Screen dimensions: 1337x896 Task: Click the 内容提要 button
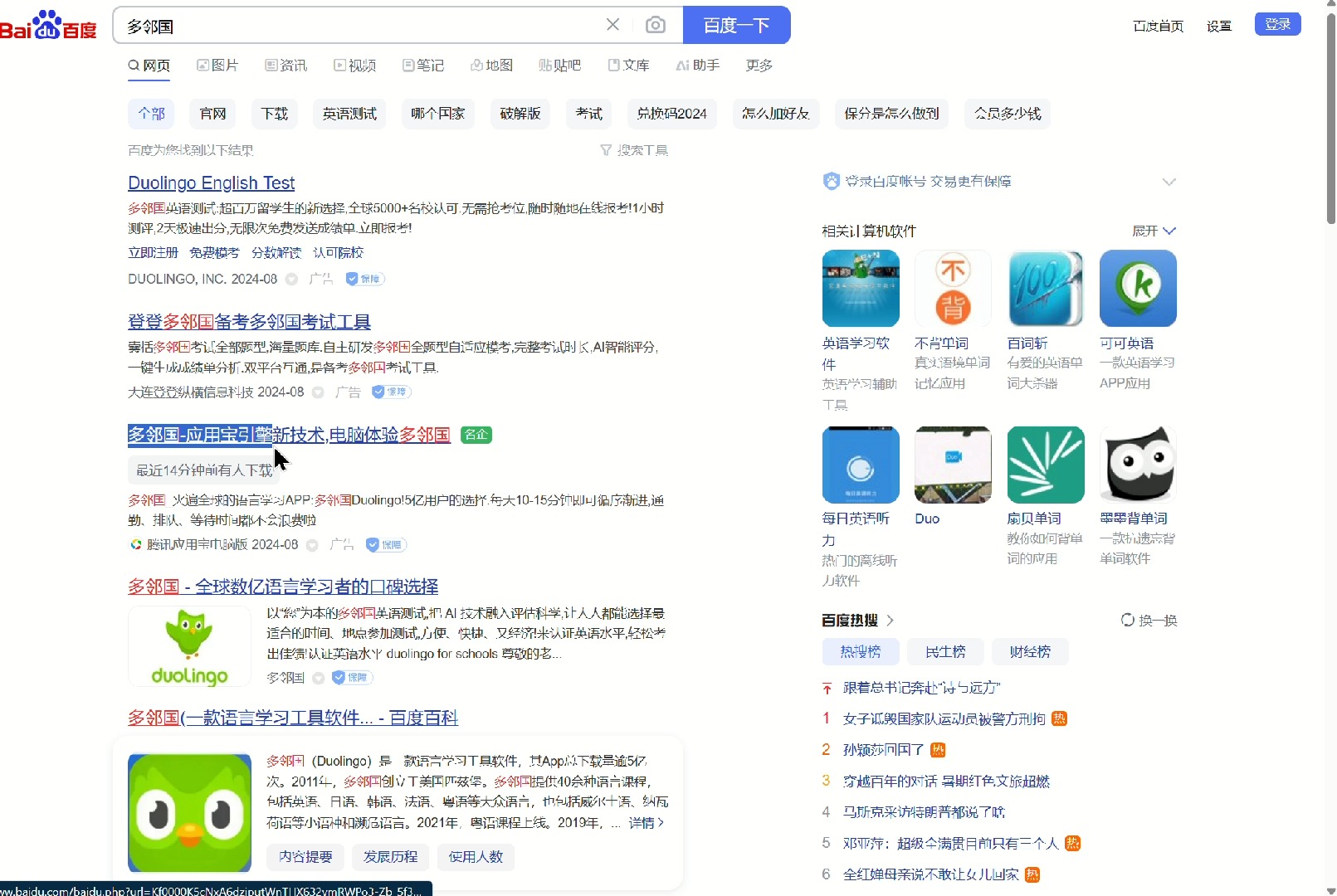[305, 857]
